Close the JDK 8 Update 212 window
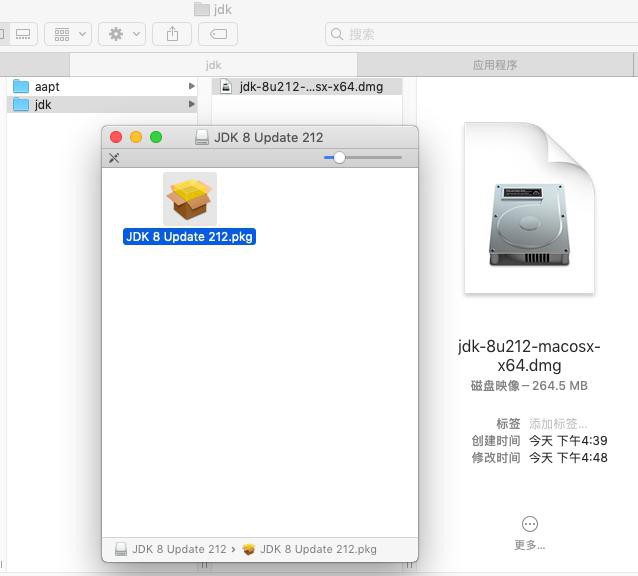 [x=116, y=137]
